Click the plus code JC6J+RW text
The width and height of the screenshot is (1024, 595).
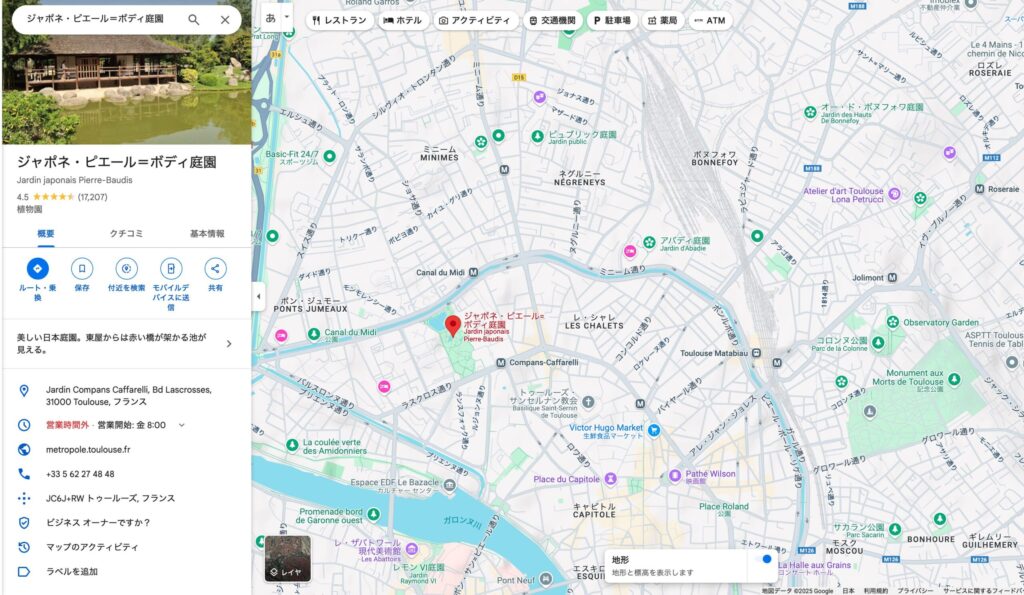(110, 498)
